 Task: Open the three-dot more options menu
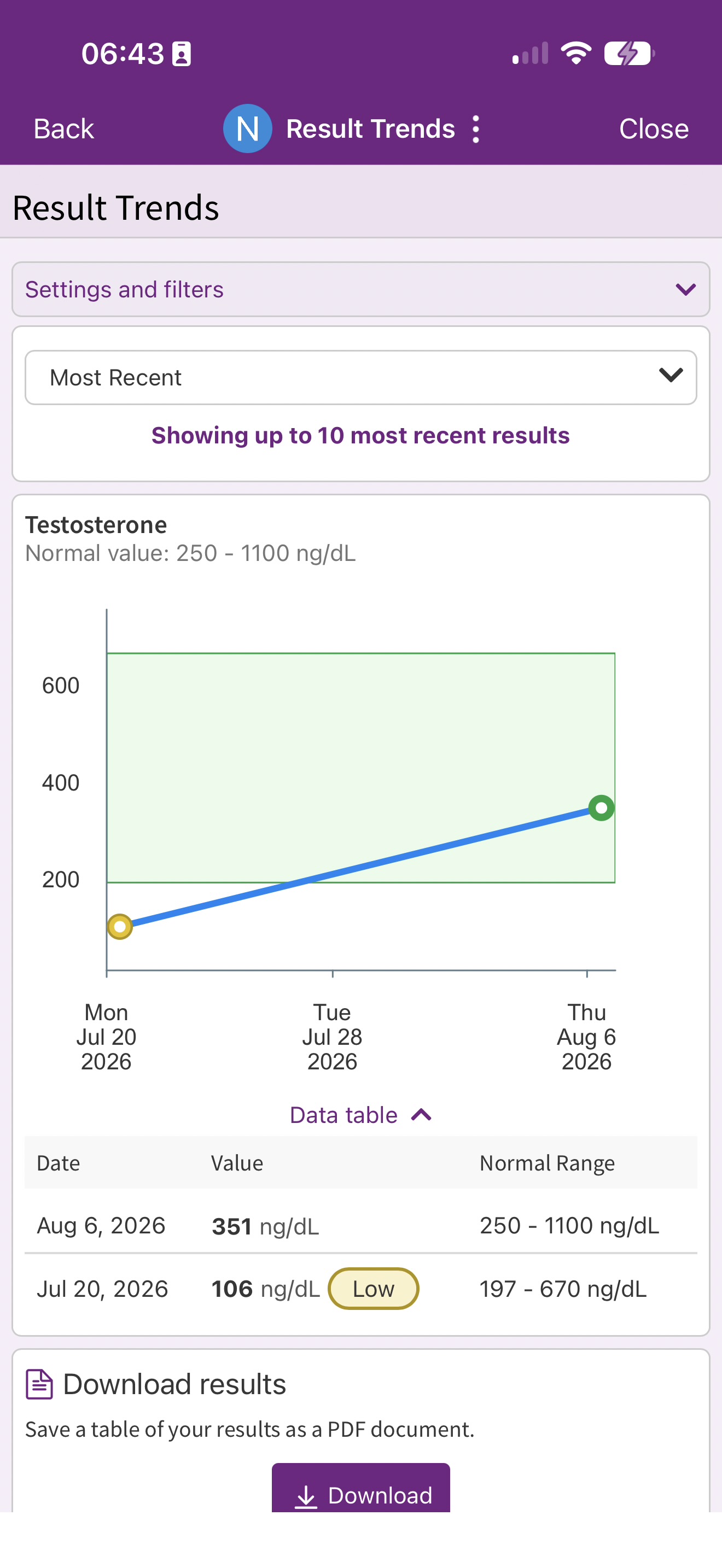click(476, 129)
